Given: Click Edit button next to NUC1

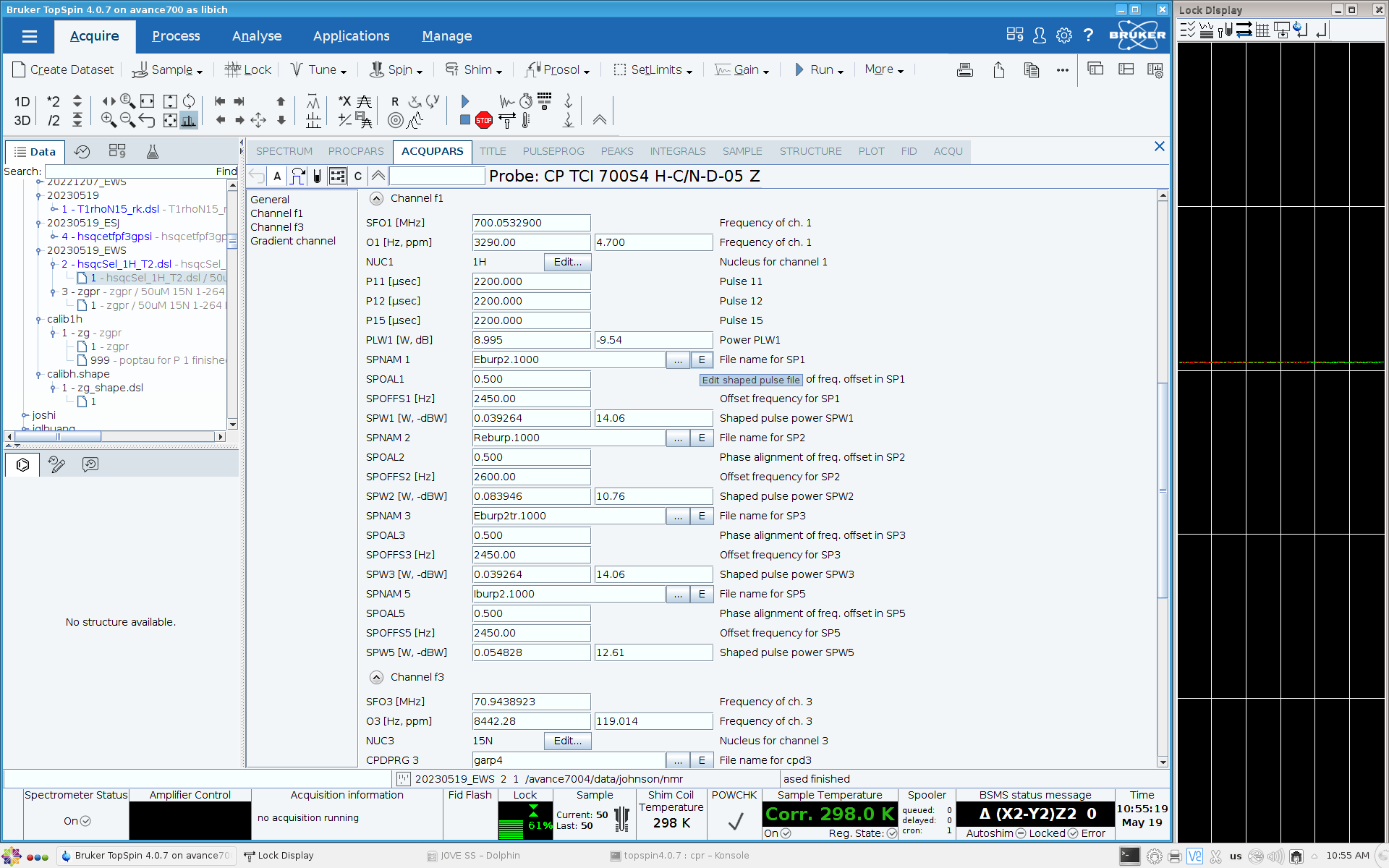Looking at the screenshot, I should tap(567, 262).
